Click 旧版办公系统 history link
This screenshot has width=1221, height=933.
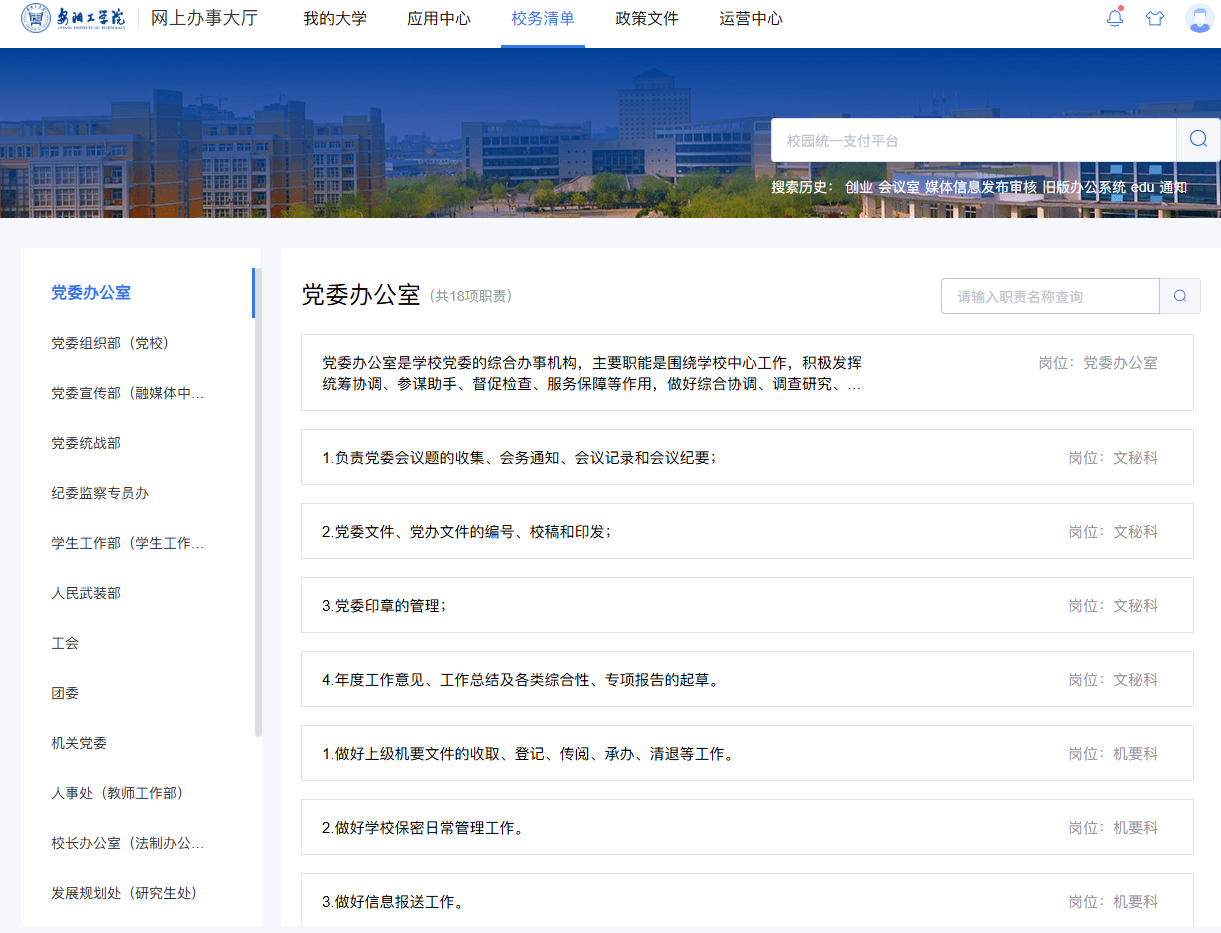1084,187
